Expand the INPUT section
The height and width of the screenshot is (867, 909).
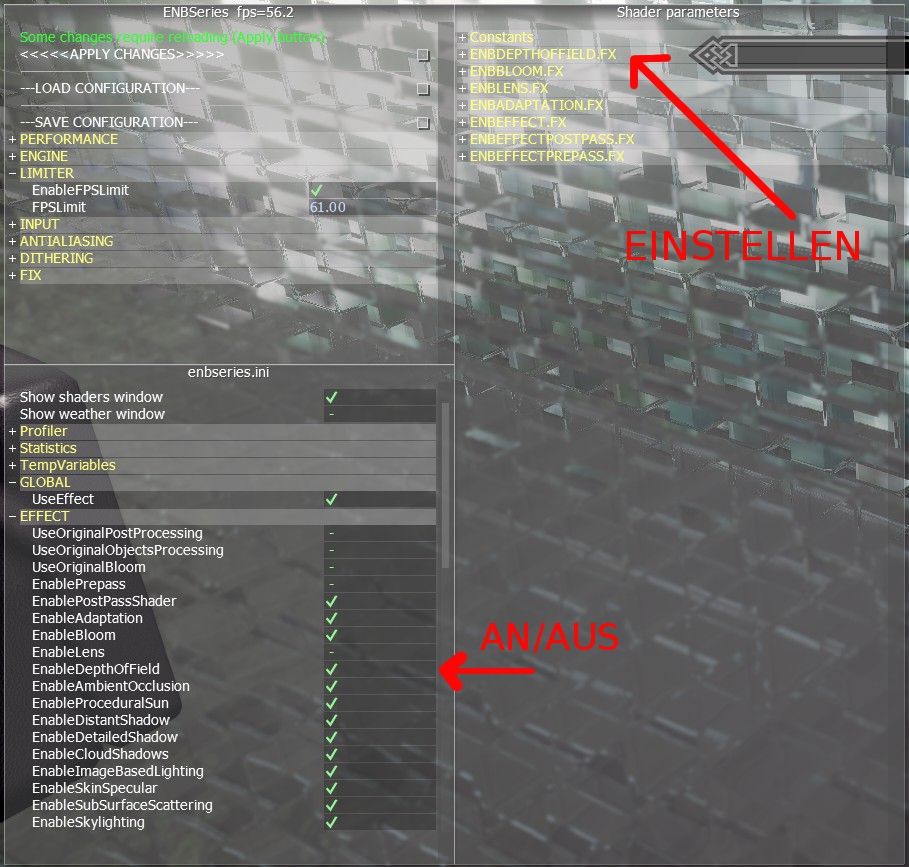pos(12,224)
